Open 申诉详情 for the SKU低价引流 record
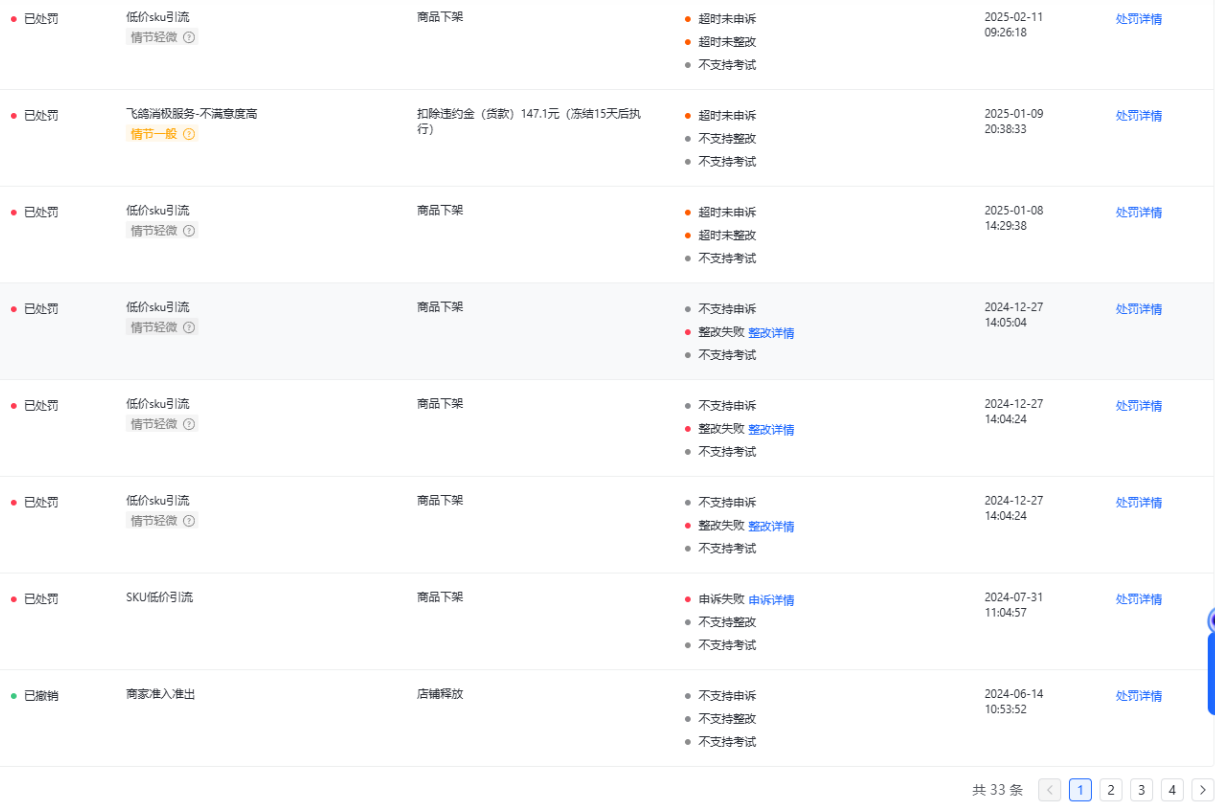 coord(771,600)
